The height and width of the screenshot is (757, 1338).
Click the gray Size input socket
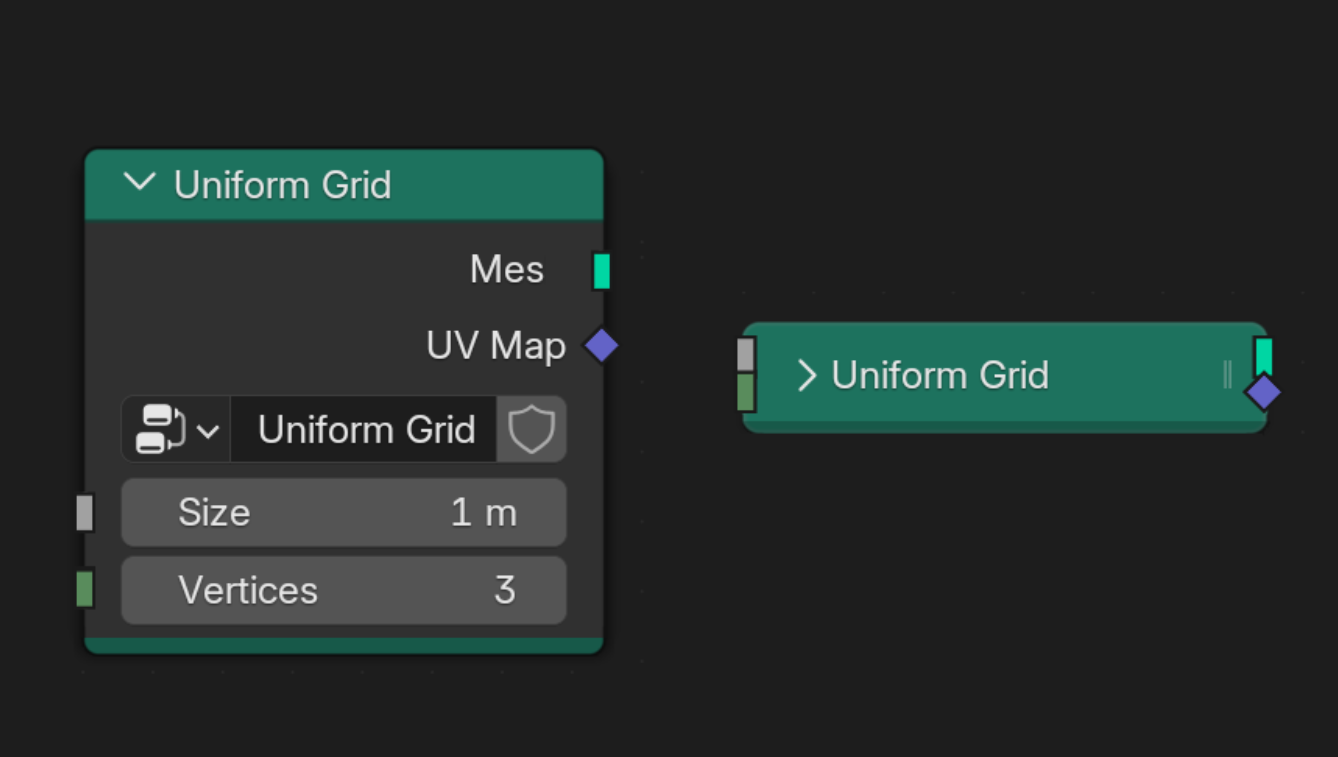(85, 512)
